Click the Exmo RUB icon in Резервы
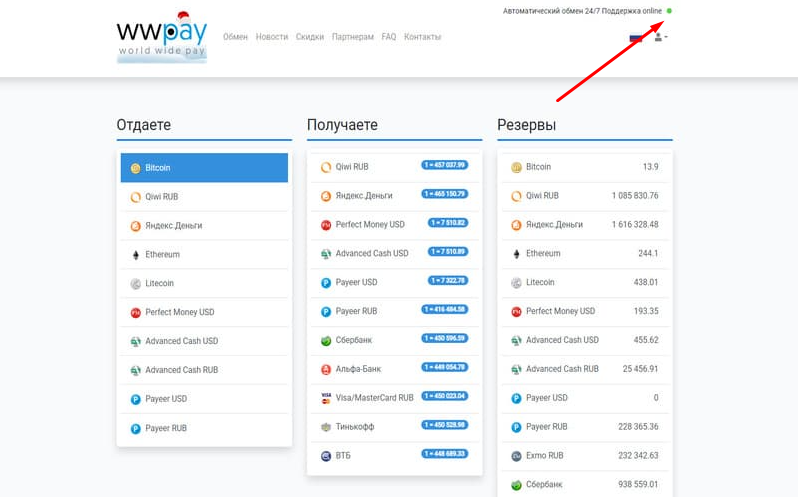Viewport: 798px width, 497px height. (516, 456)
